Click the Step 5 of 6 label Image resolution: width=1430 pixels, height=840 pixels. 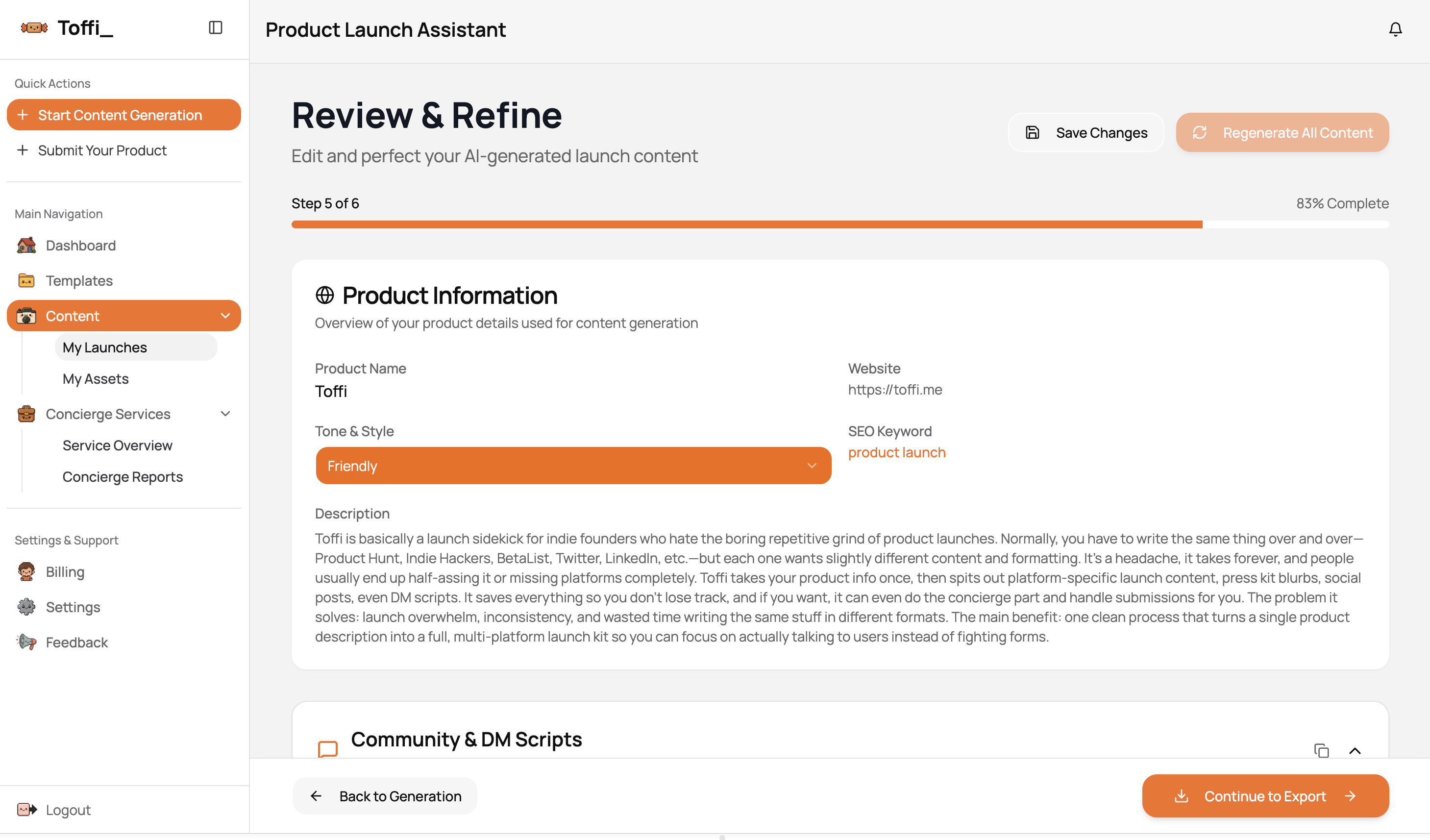point(325,203)
